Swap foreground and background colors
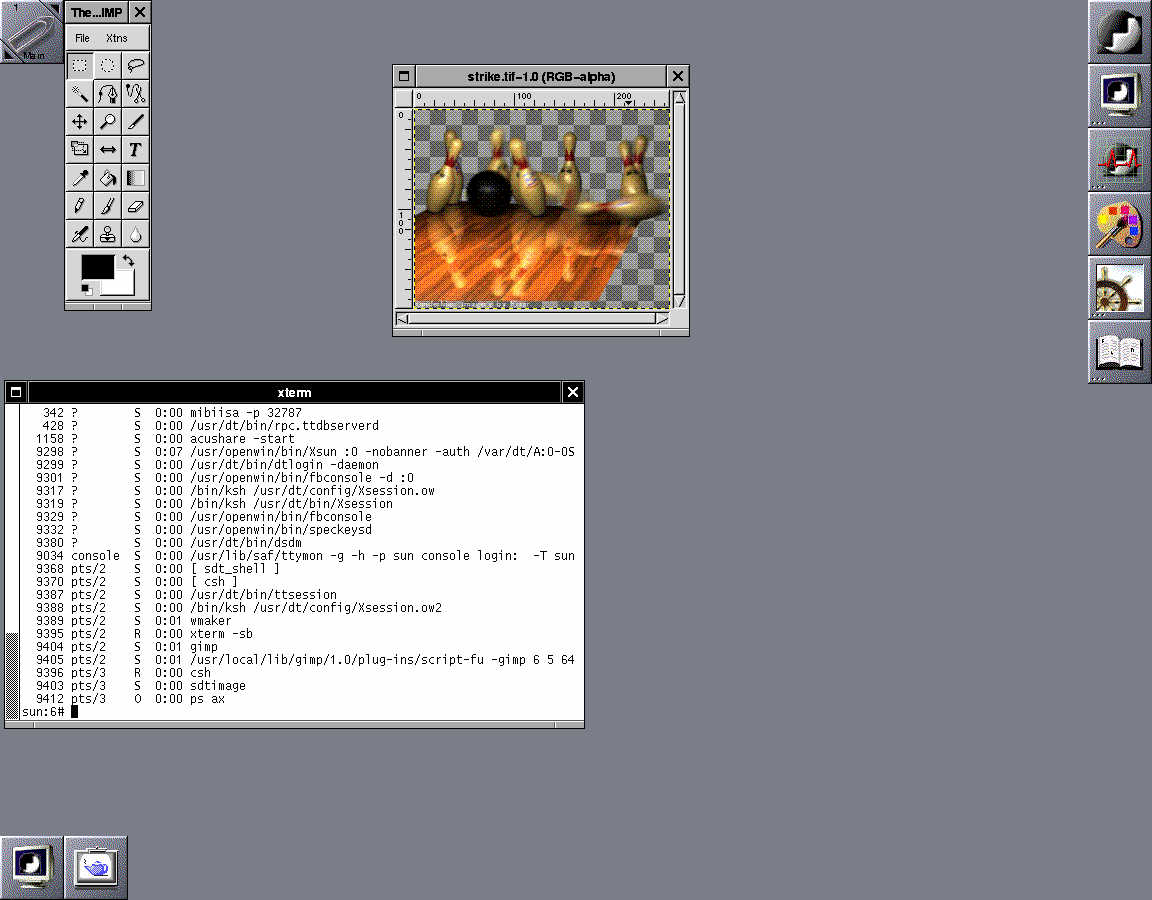This screenshot has height=900, width=1152. click(x=128, y=261)
